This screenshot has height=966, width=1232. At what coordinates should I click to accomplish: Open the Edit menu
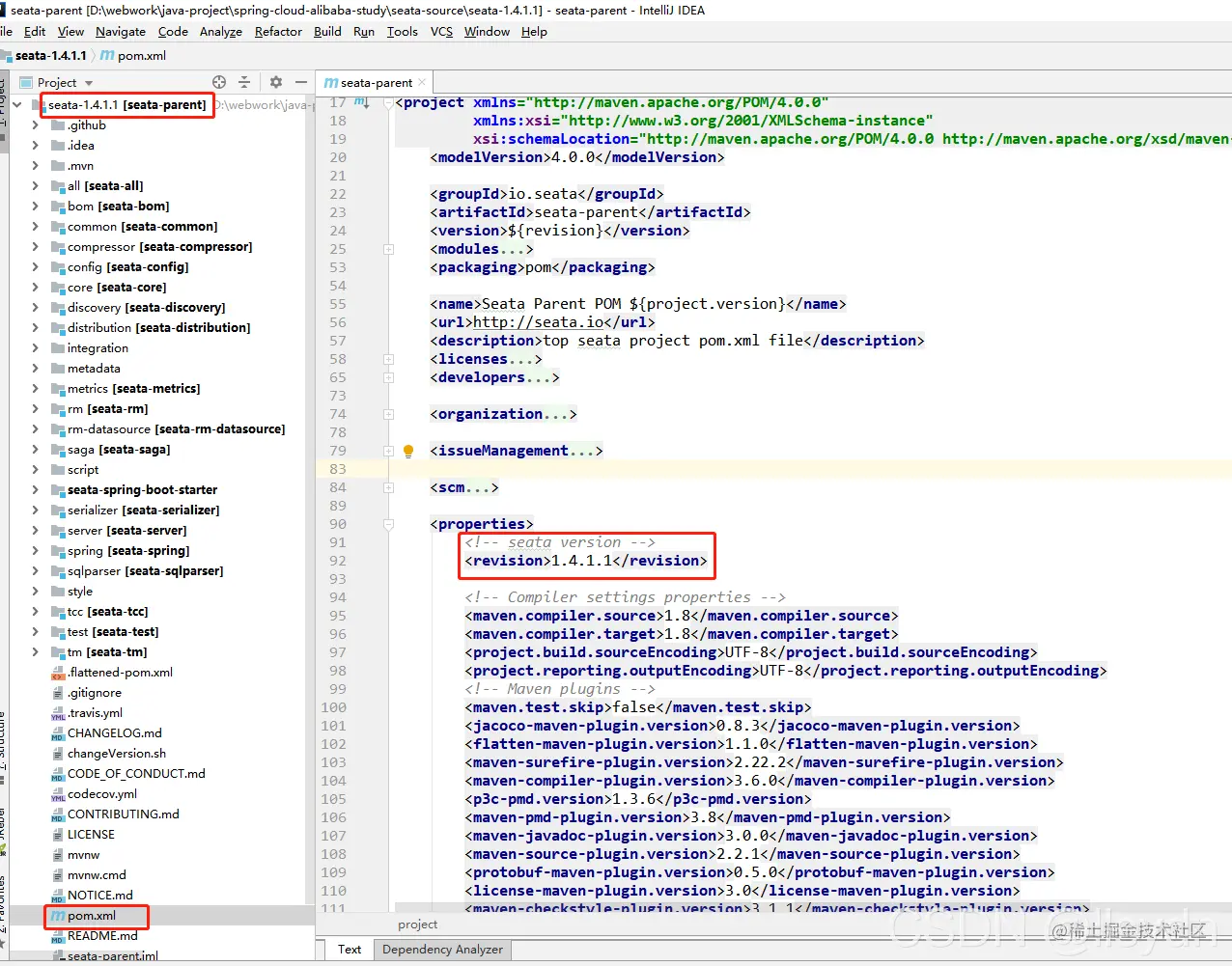click(x=35, y=32)
